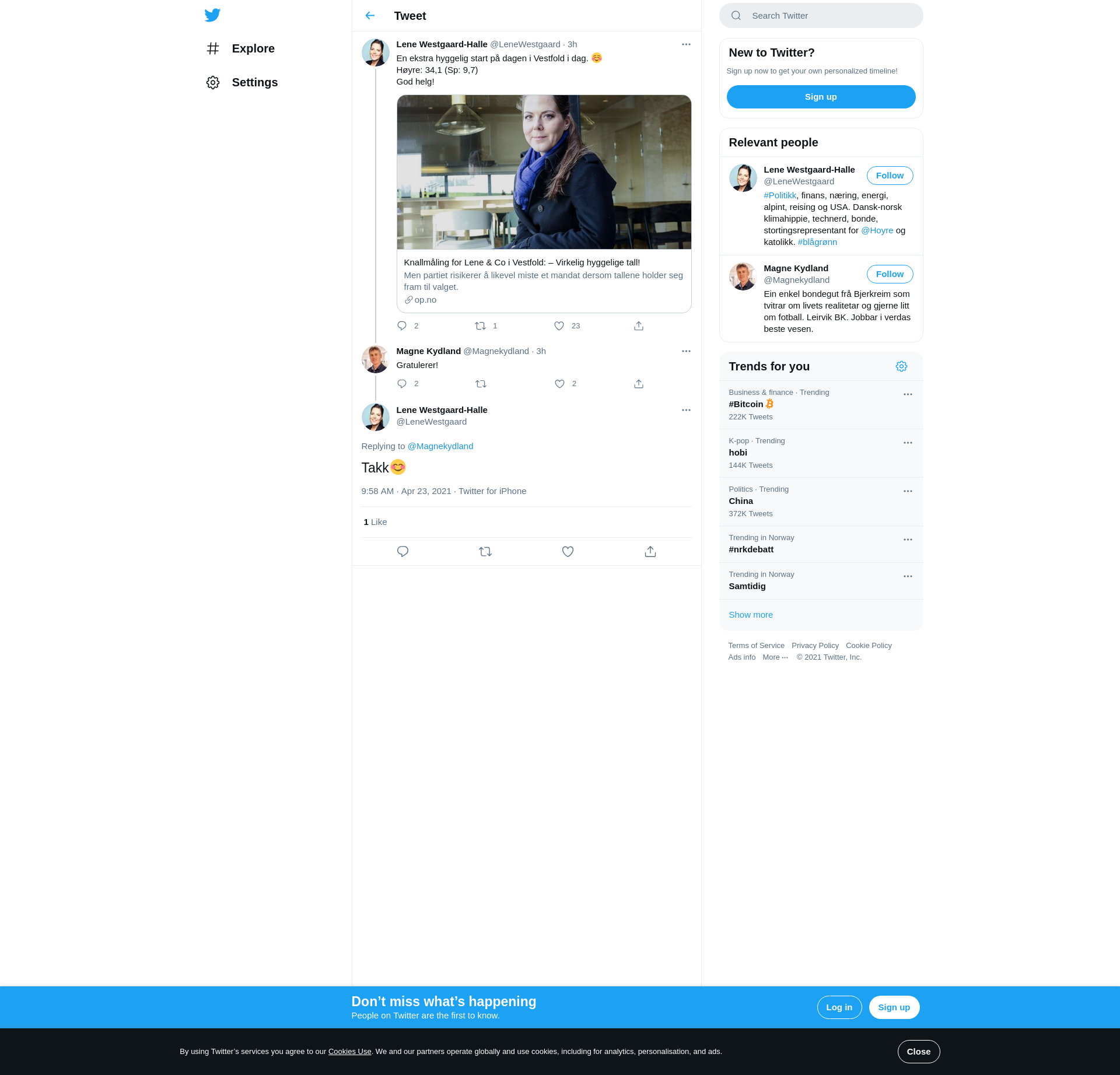Open Explore from the sidebar
1120x1075 pixels.
click(240, 48)
